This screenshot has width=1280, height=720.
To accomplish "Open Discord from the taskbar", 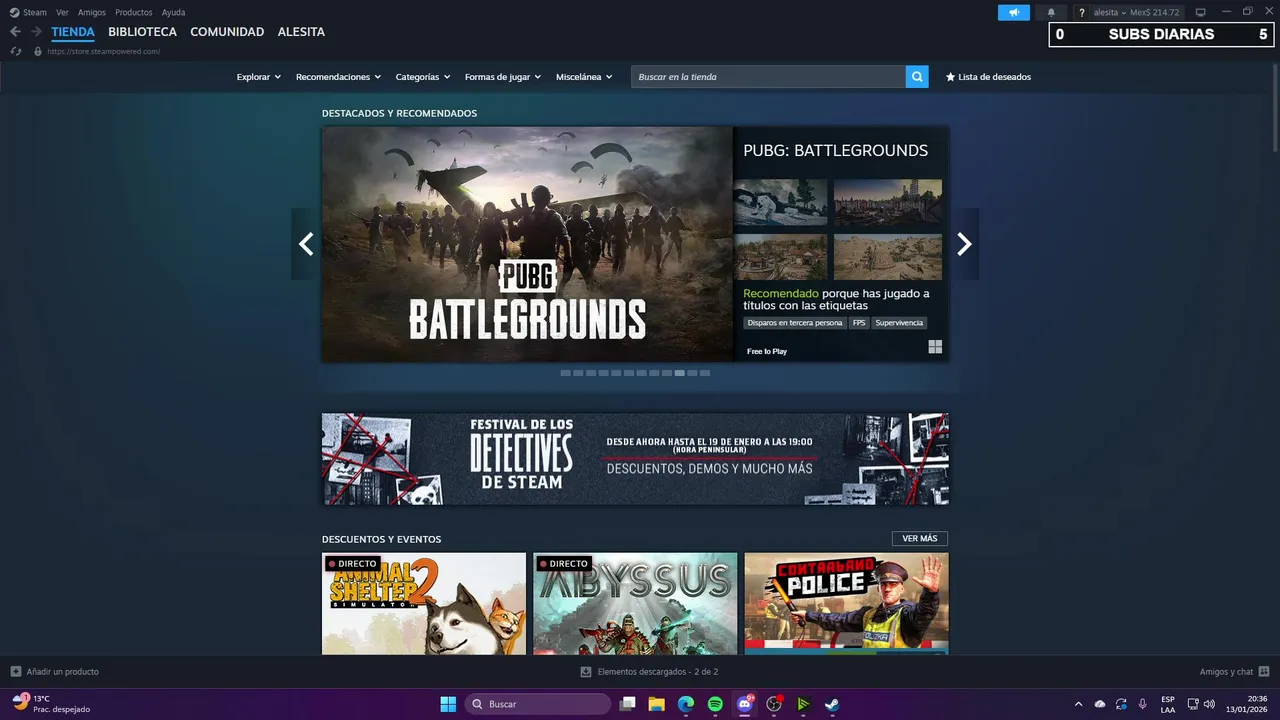I will pos(745,704).
